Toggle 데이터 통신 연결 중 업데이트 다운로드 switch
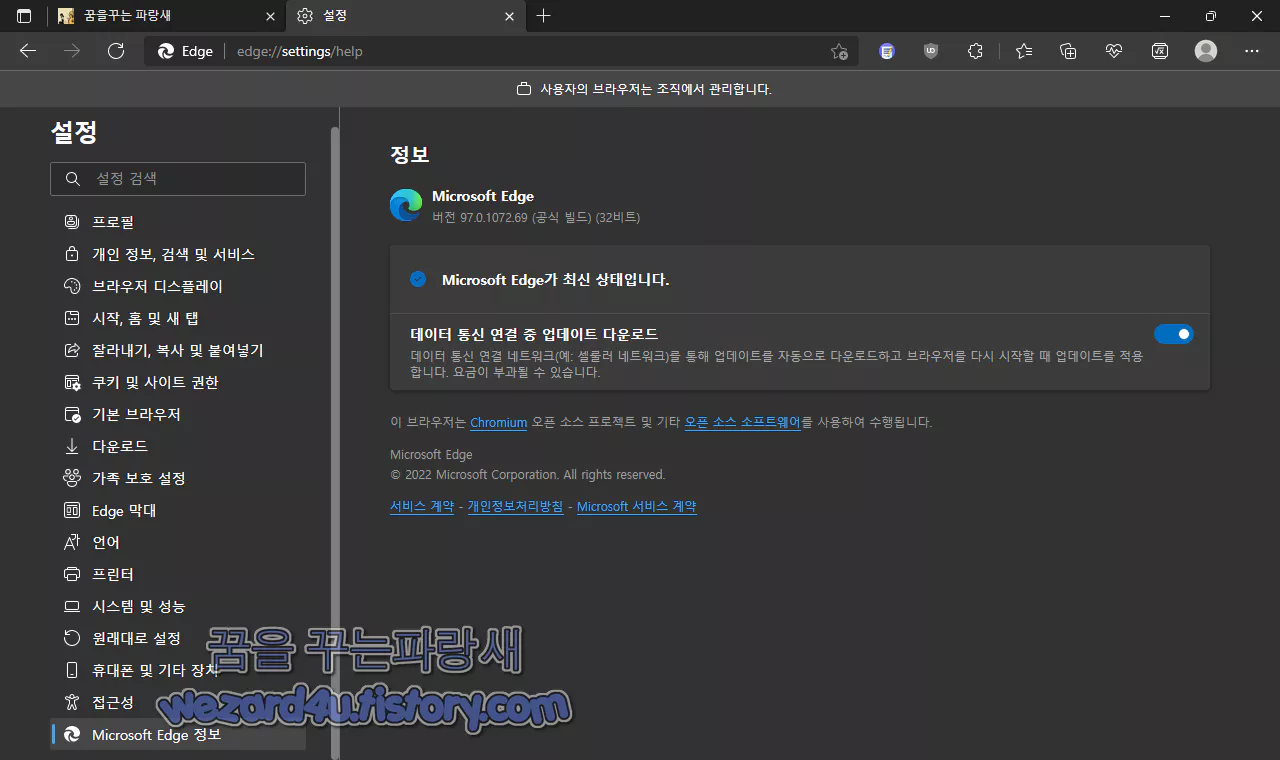 1174,334
